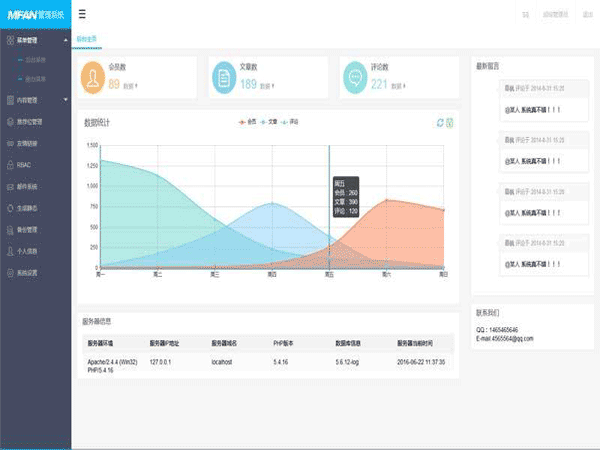
Task: Switch to the 后台主页 tab
Action: [87, 40]
